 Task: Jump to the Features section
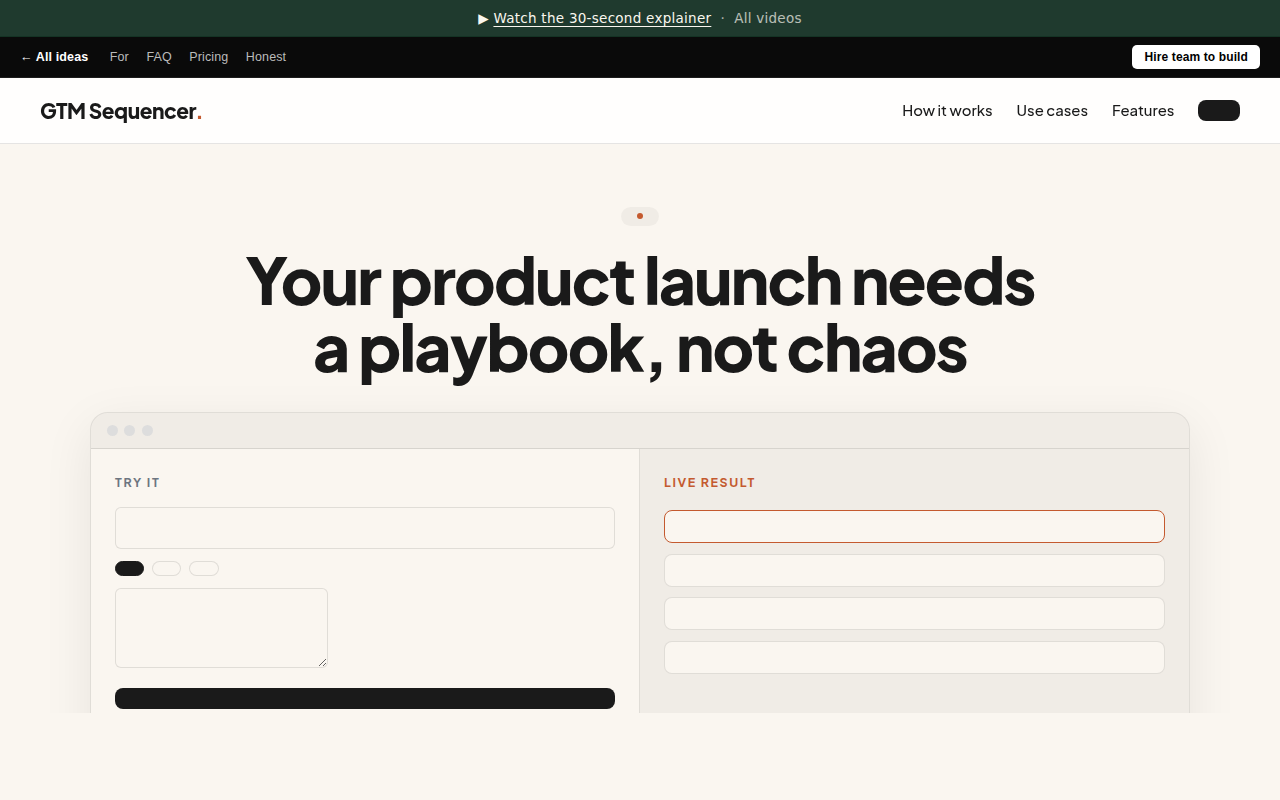[x=1143, y=111]
